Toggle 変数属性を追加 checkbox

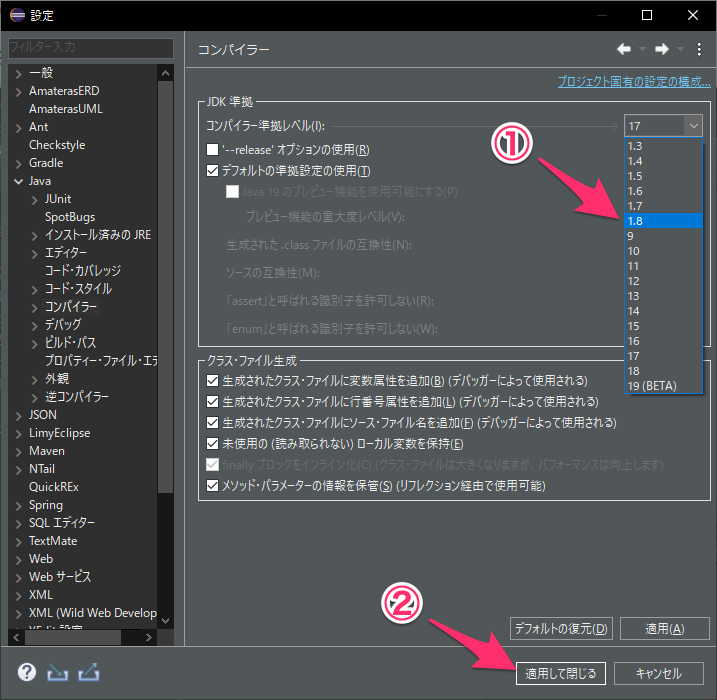pos(212,380)
